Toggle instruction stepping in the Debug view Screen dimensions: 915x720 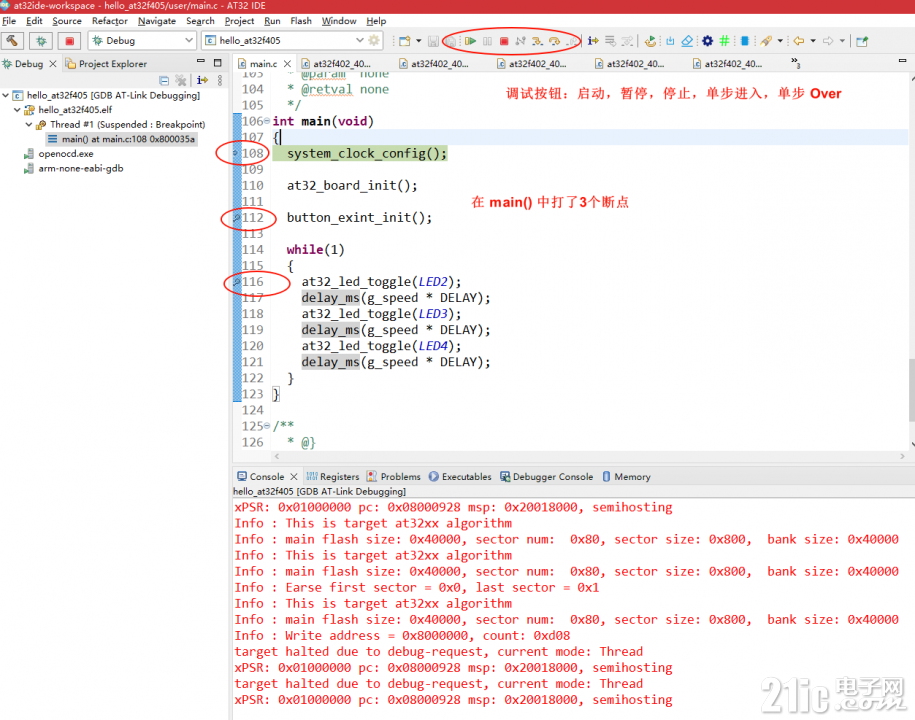click(202, 80)
